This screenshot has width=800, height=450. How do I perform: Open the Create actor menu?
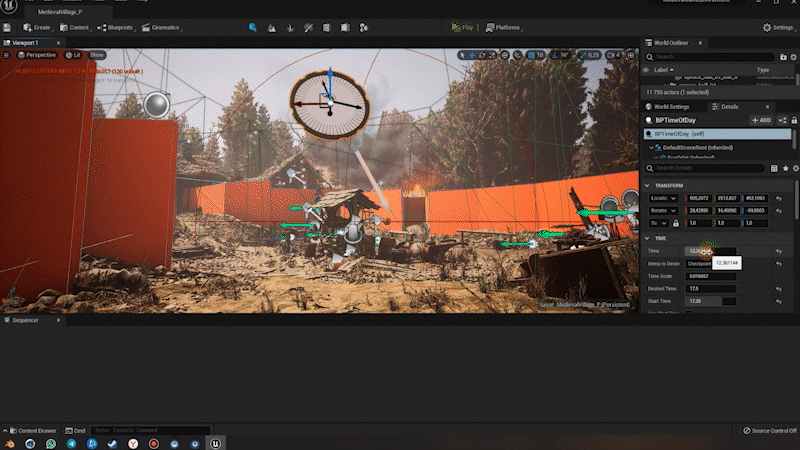click(37, 28)
